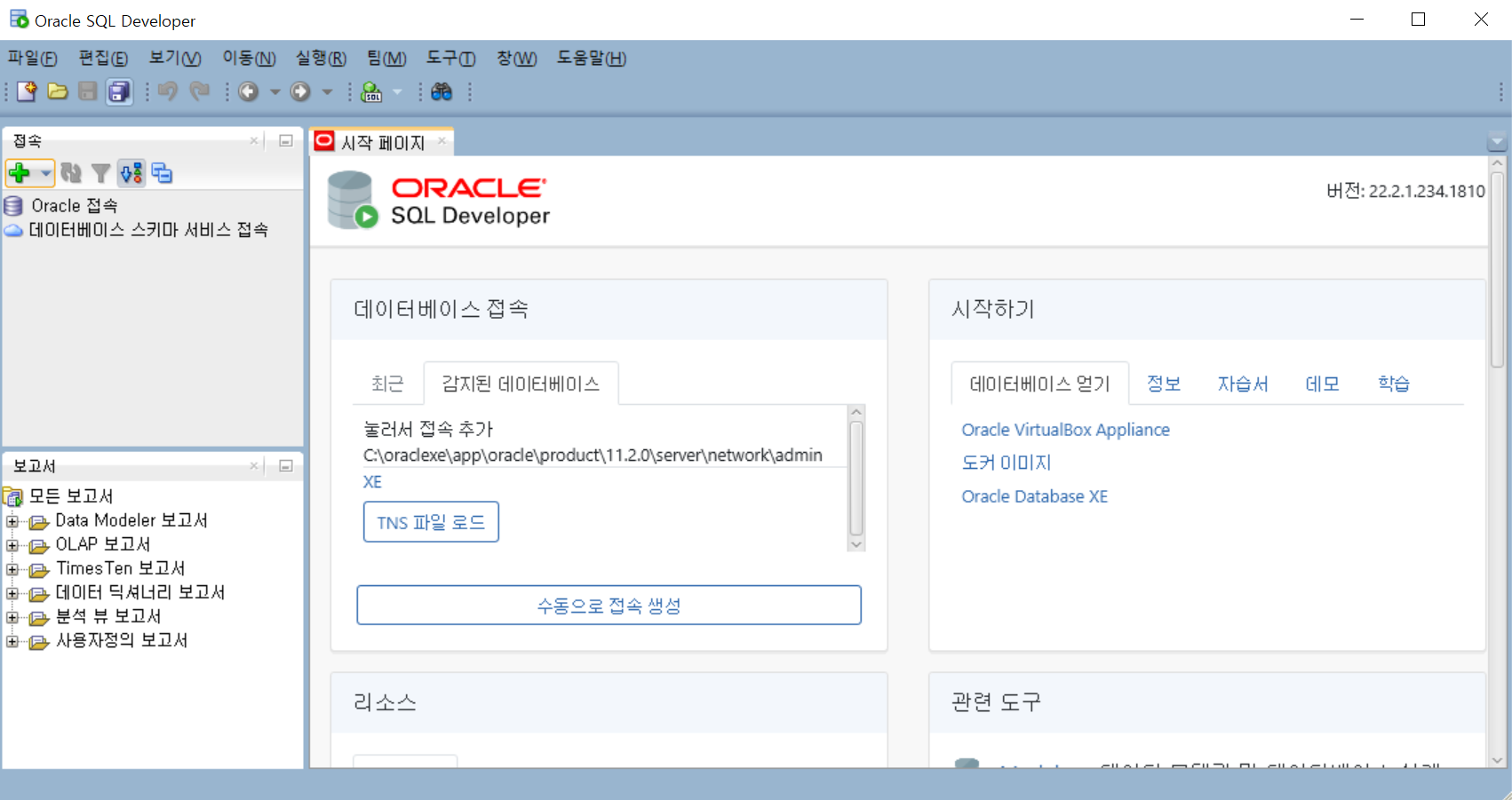1512x800 pixels.
Task: Open dropdown next to SQL Worksheet icon
Action: (x=397, y=91)
